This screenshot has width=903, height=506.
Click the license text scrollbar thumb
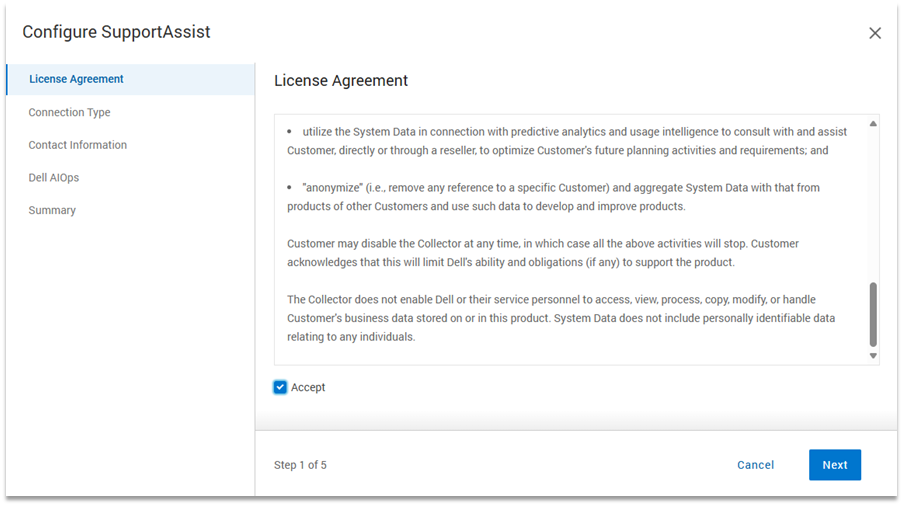(x=873, y=314)
